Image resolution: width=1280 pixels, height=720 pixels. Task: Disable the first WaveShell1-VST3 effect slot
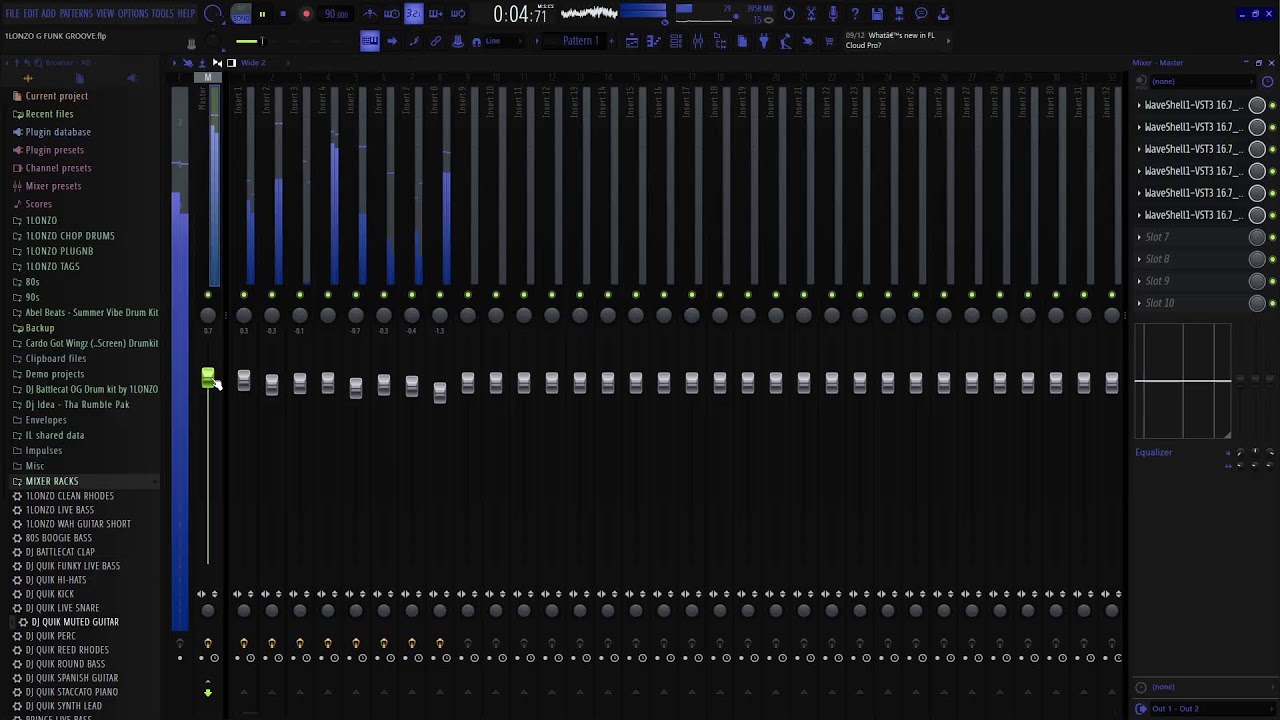[x=1272, y=105]
